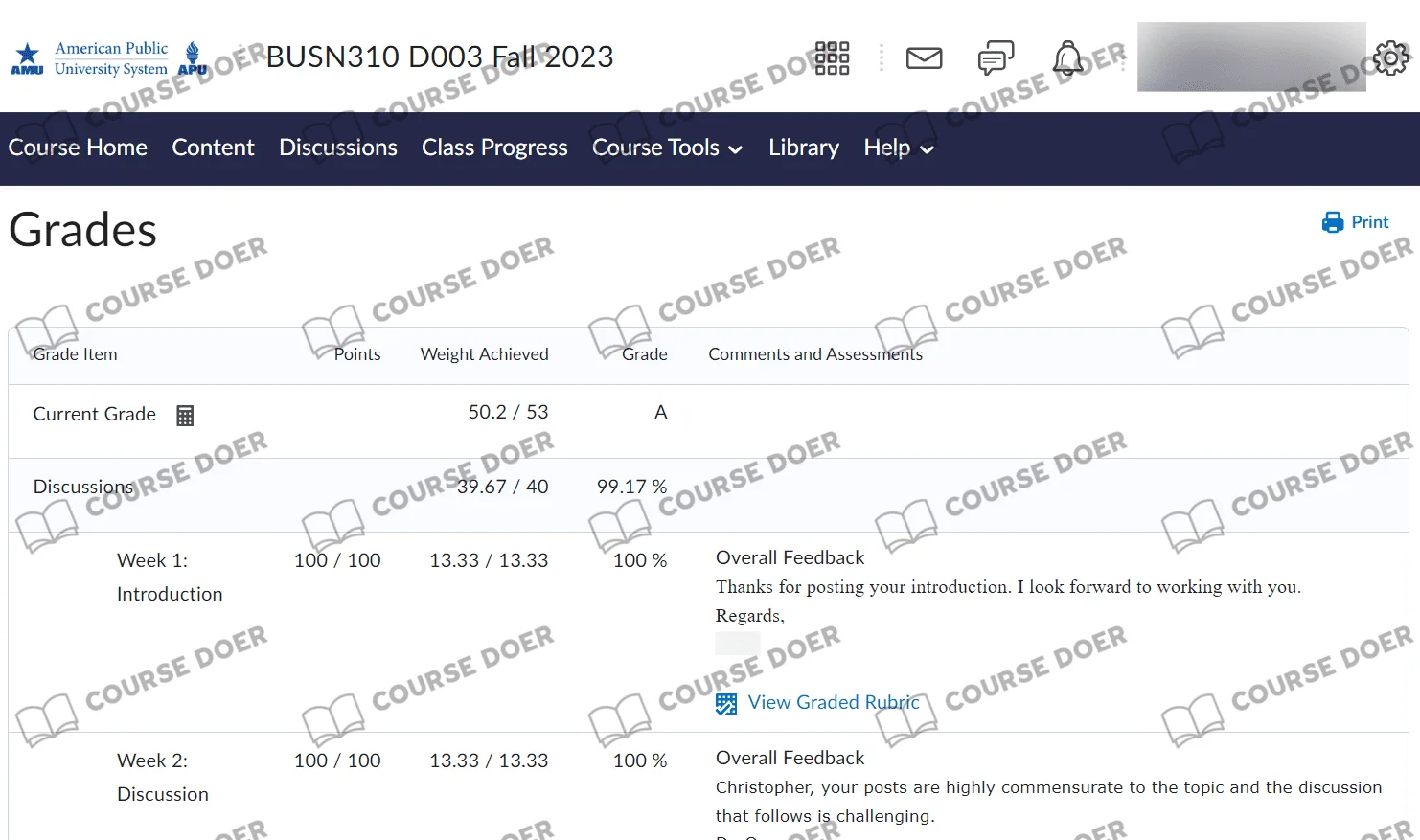This screenshot has height=840, width=1420.
Task: Click the Week 2 Overall Feedback heading
Action: pos(790,758)
